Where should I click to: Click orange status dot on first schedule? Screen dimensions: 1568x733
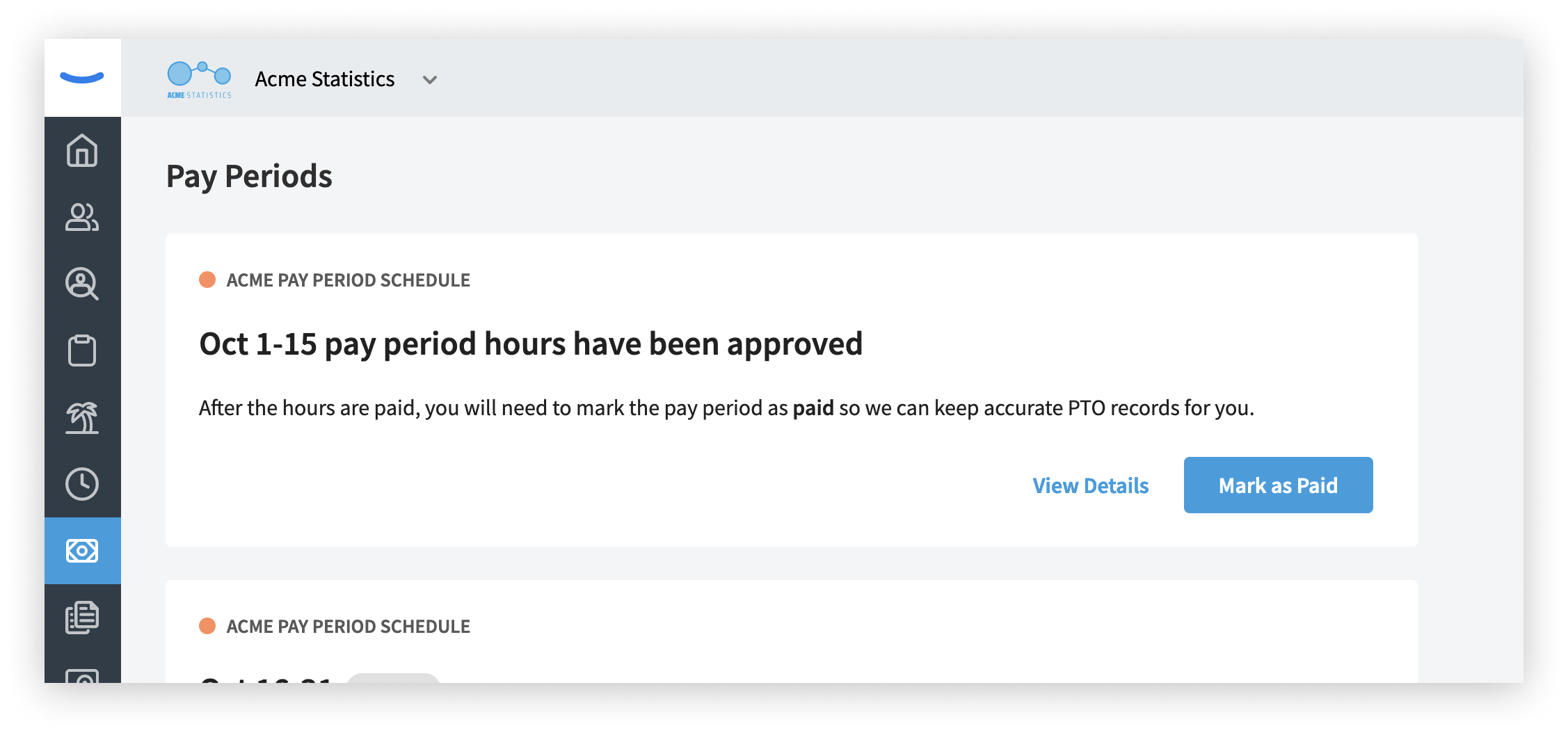(x=207, y=280)
